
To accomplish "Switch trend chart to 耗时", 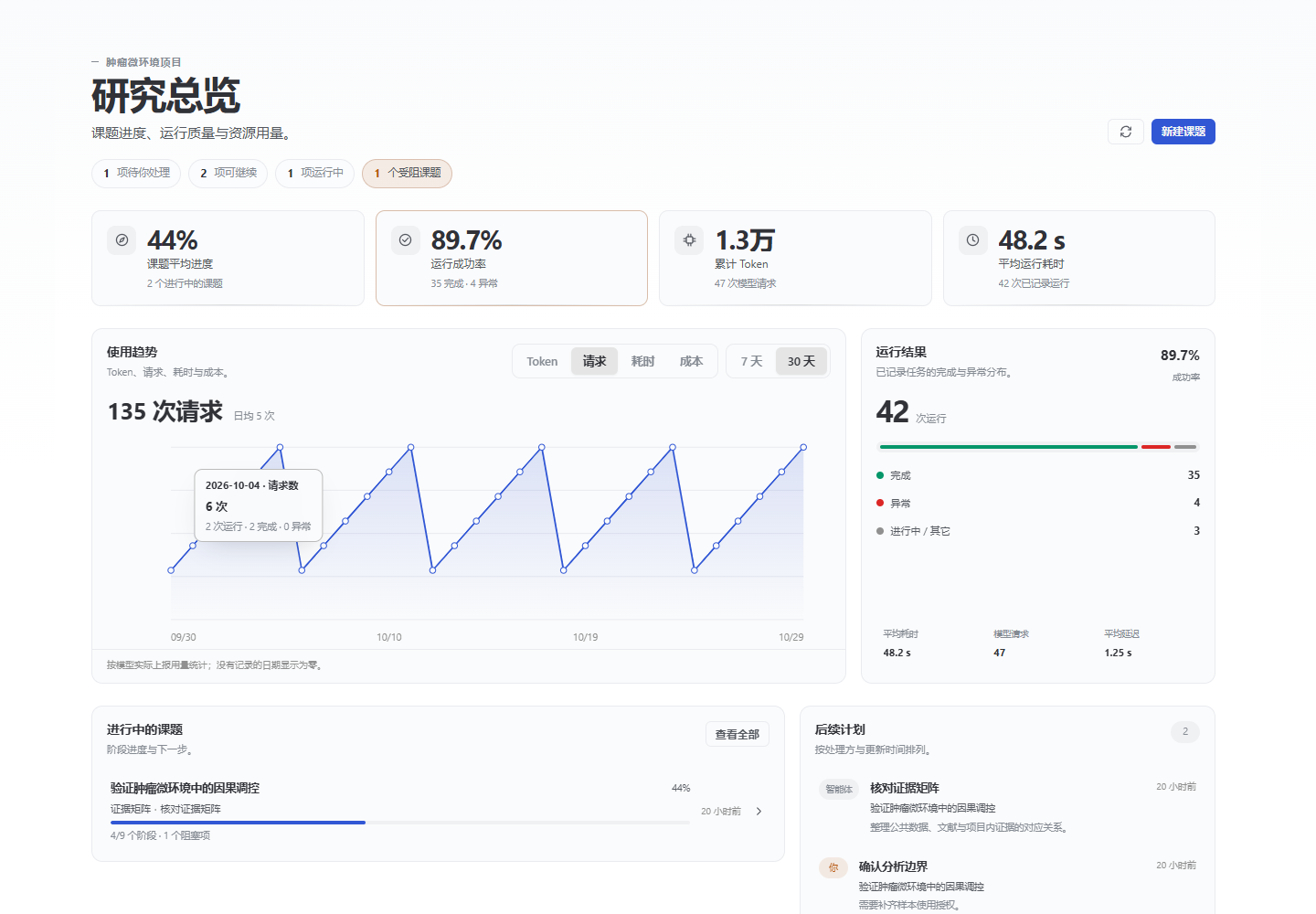I will click(x=642, y=361).
